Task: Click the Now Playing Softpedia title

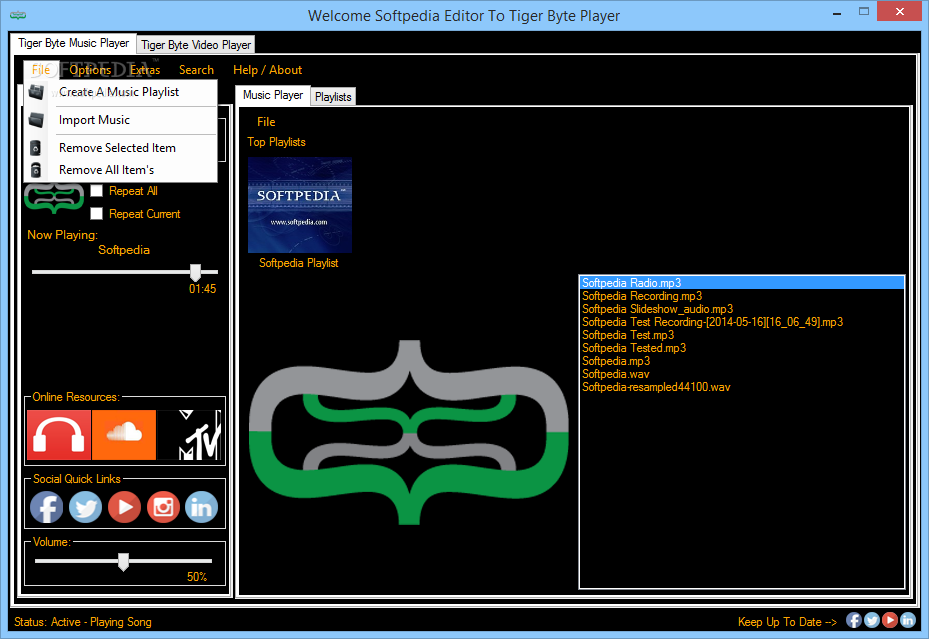Action: point(124,250)
